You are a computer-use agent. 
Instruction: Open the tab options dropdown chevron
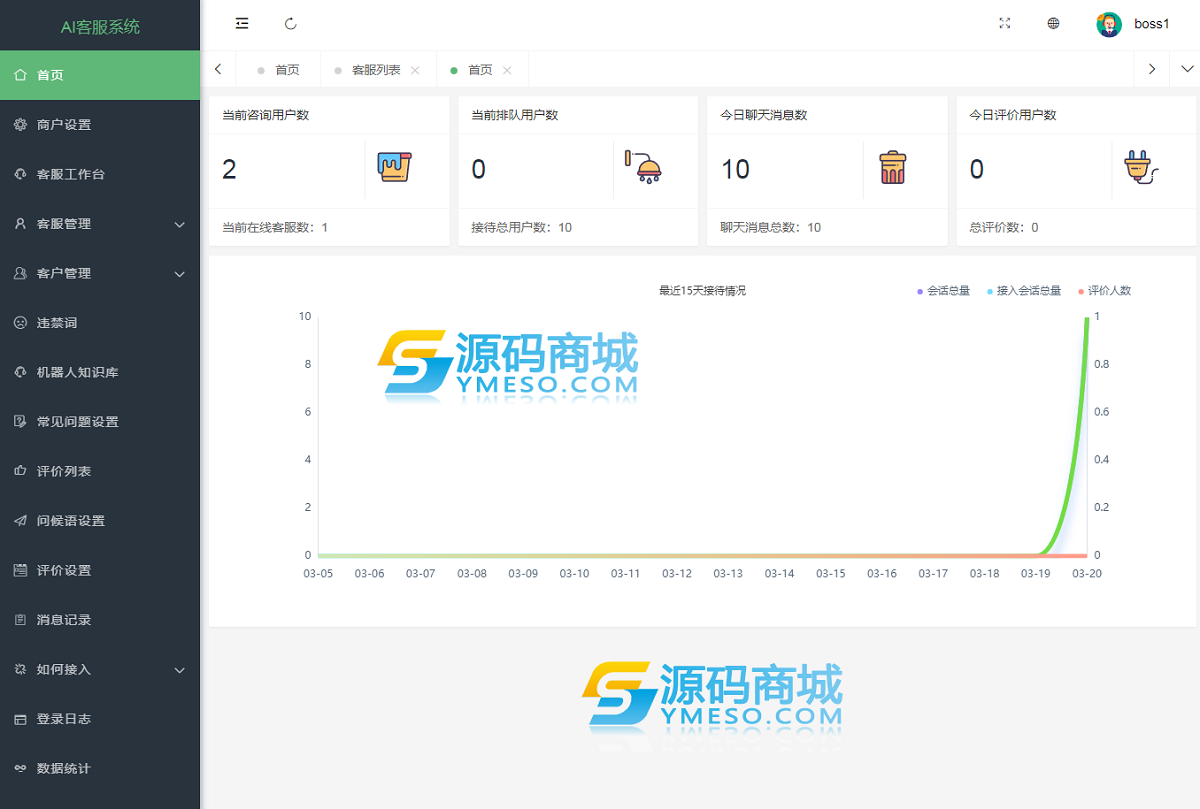click(1187, 69)
